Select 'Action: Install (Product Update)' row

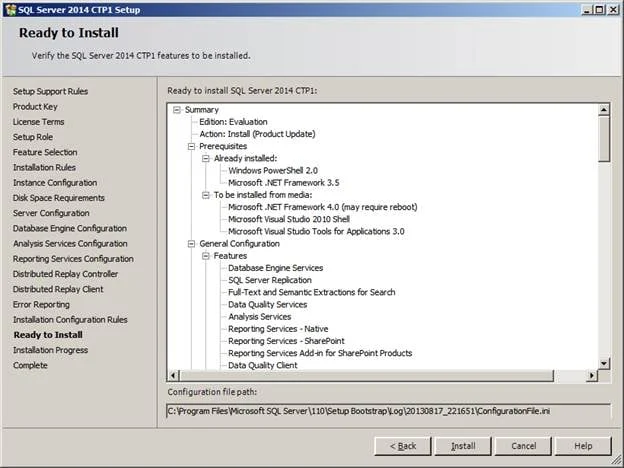tap(257, 134)
